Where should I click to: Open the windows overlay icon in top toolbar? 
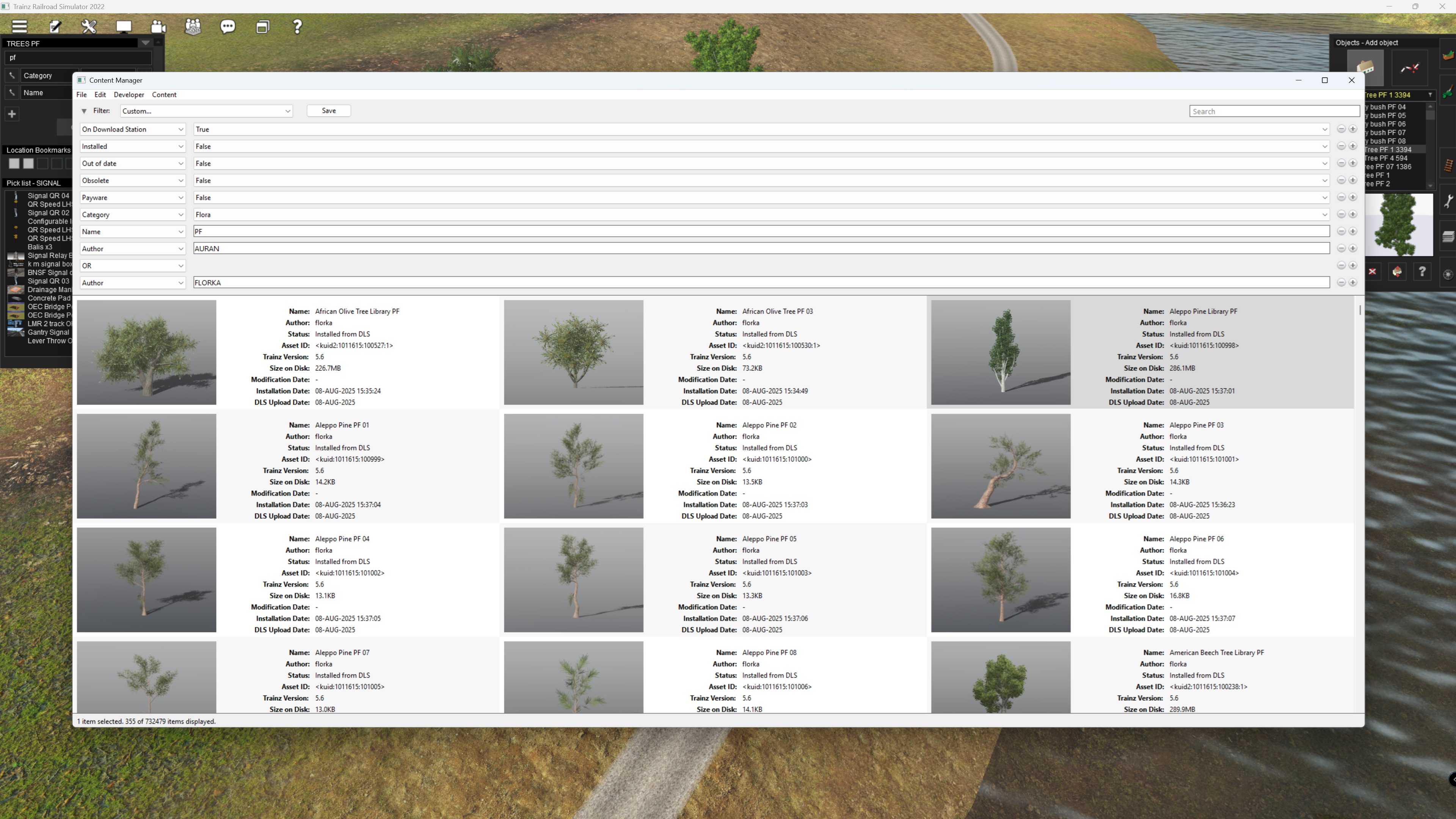tap(263, 27)
